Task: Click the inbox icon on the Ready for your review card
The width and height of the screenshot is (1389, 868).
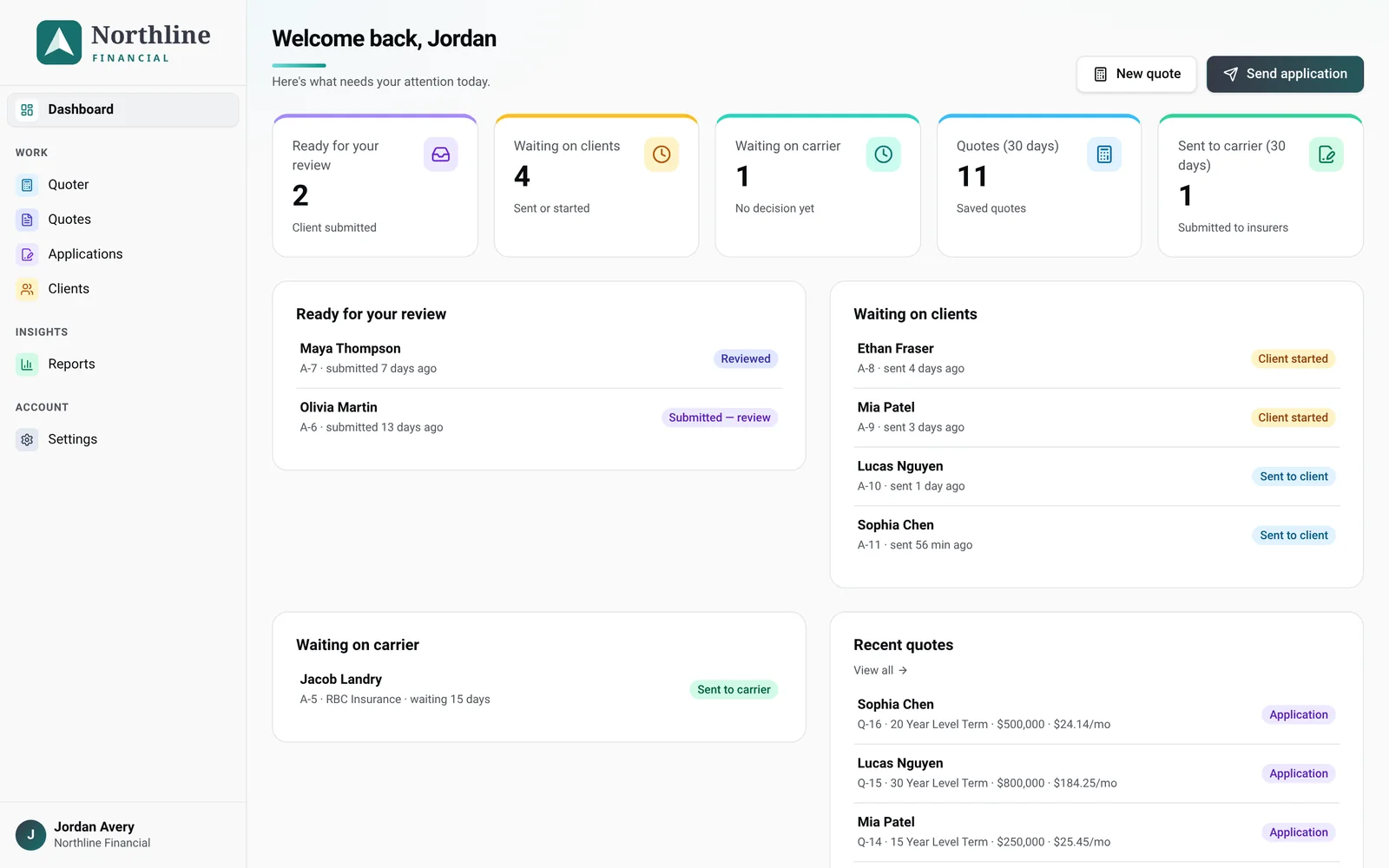Action: (x=441, y=155)
